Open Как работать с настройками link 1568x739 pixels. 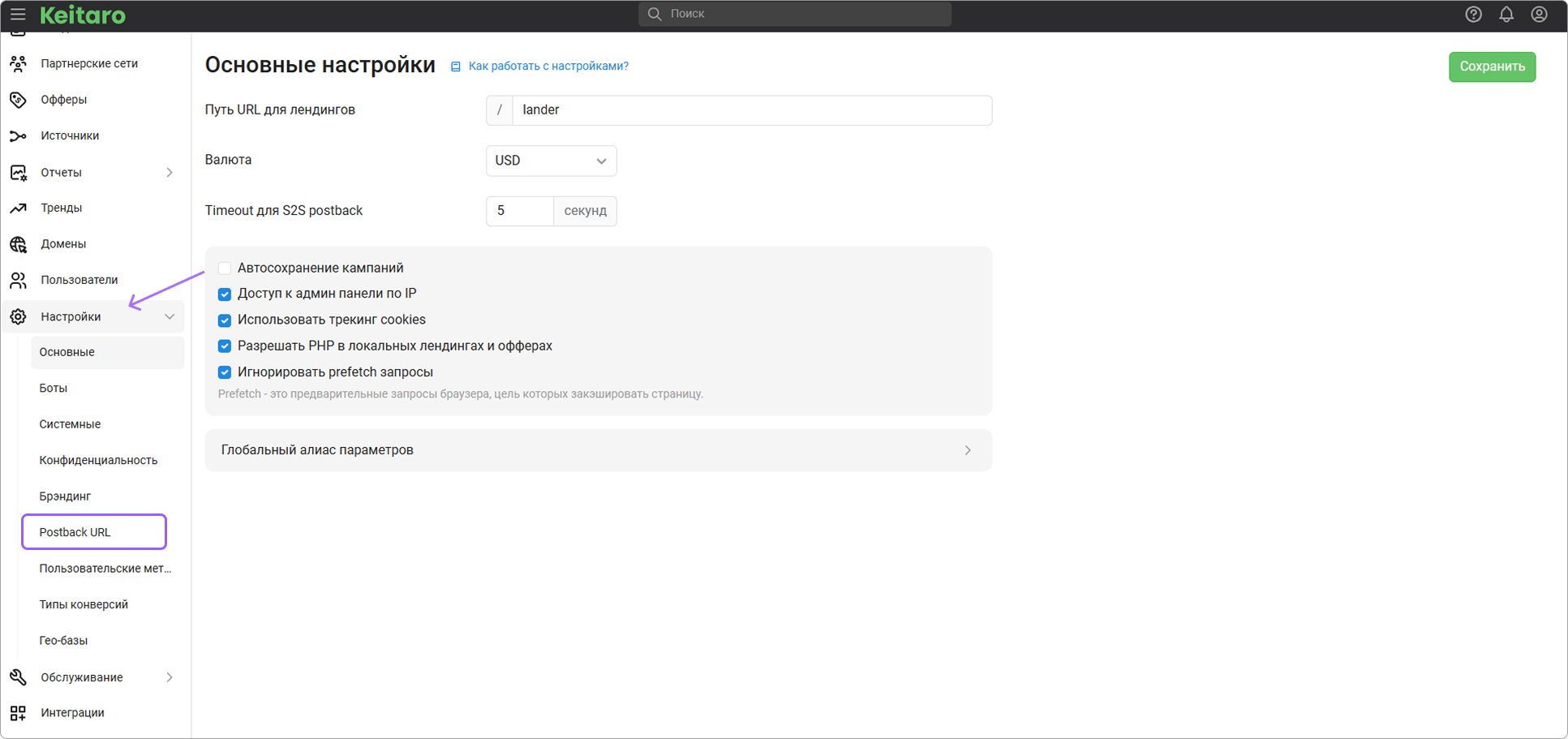[x=548, y=67]
